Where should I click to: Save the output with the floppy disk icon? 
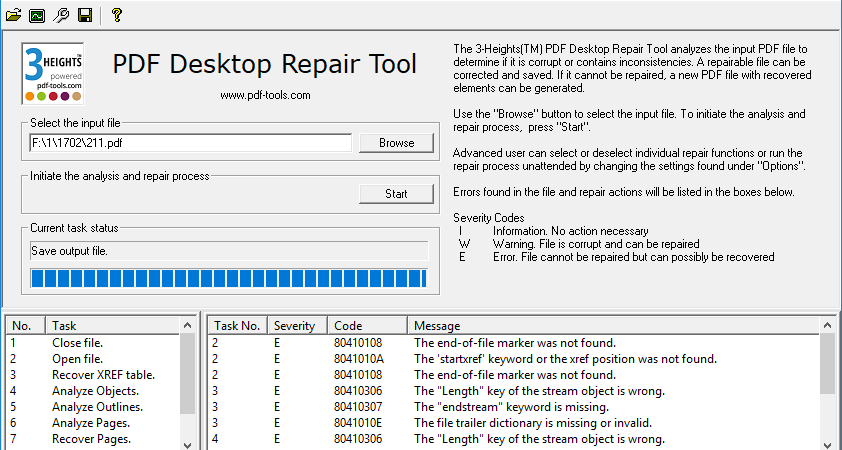click(x=85, y=15)
